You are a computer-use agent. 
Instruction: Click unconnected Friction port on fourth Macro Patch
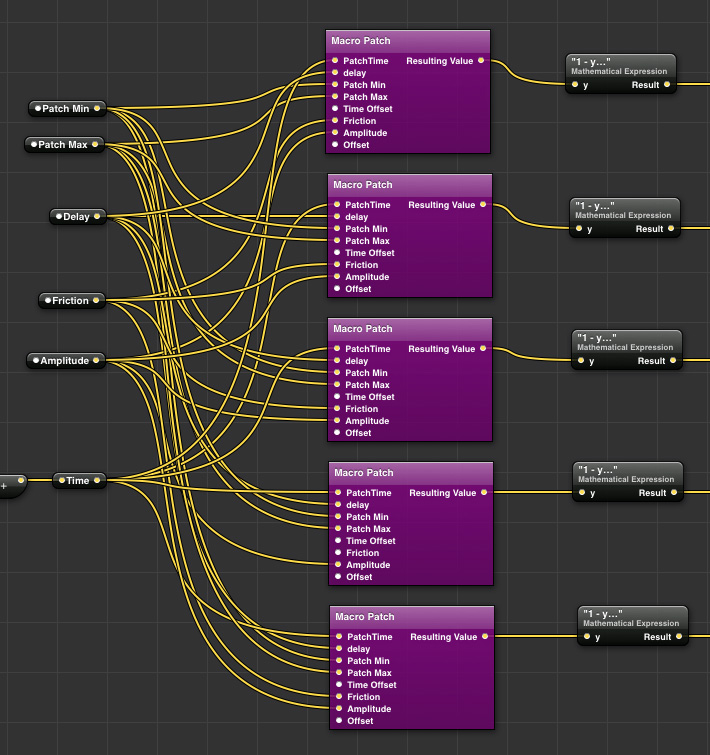click(338, 552)
